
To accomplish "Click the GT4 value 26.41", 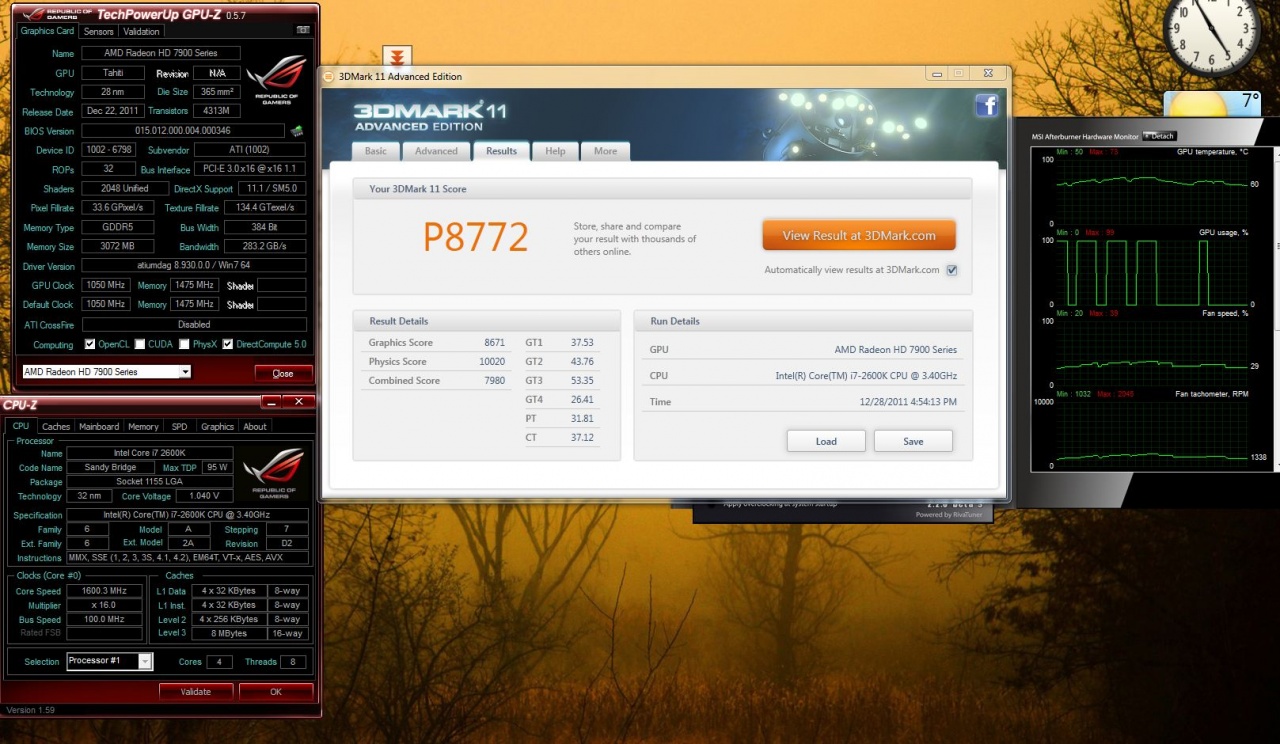I will click(x=581, y=399).
